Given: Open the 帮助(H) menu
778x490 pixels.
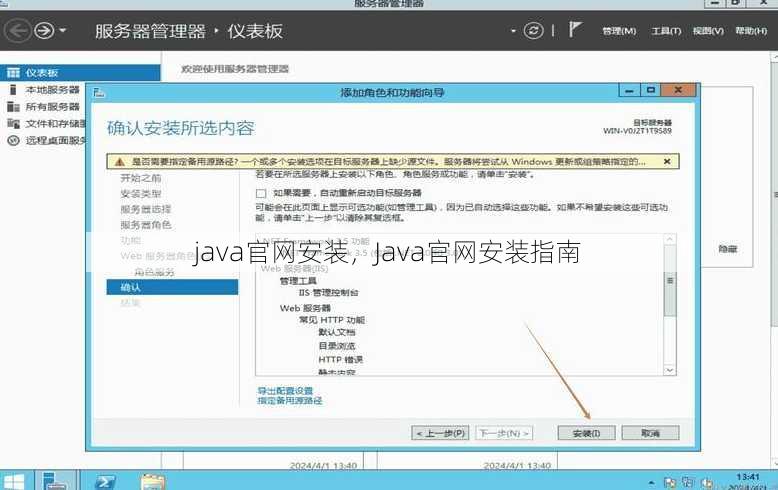Looking at the screenshot, I should pos(751,31).
